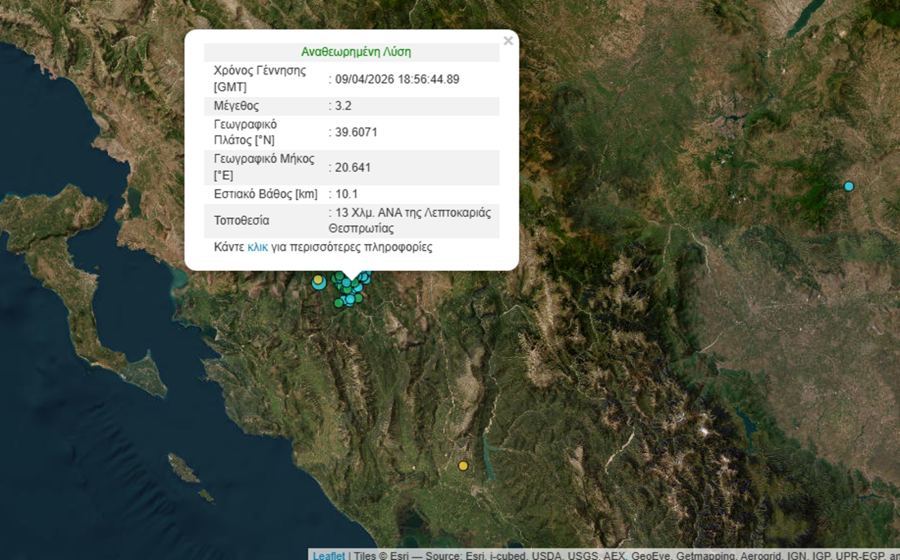Click the latitude value 39.6071

[x=356, y=132]
